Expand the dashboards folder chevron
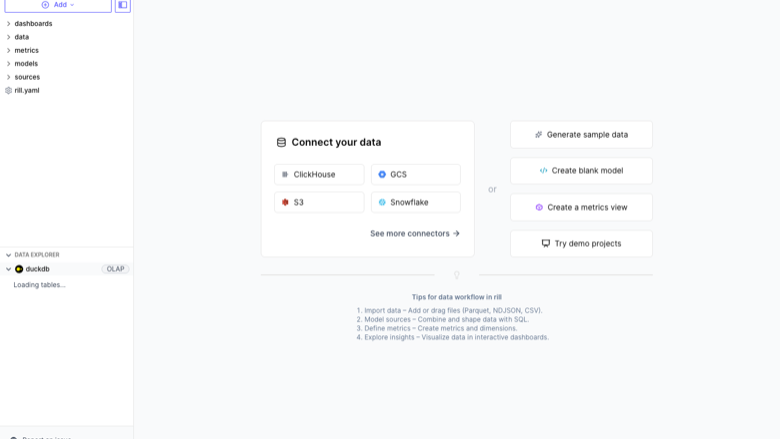780x439 pixels. (8, 24)
